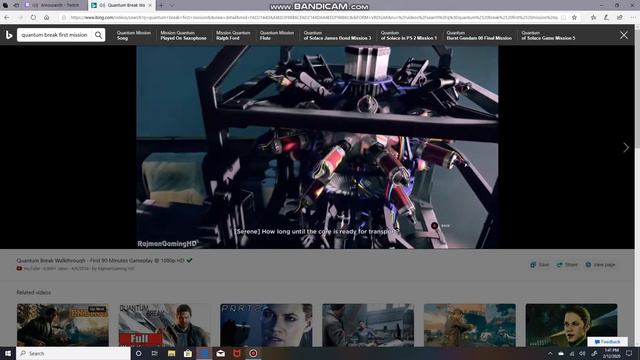This screenshot has height=360, width=640.
Task: Refresh the current page
Action: tap(33, 18)
